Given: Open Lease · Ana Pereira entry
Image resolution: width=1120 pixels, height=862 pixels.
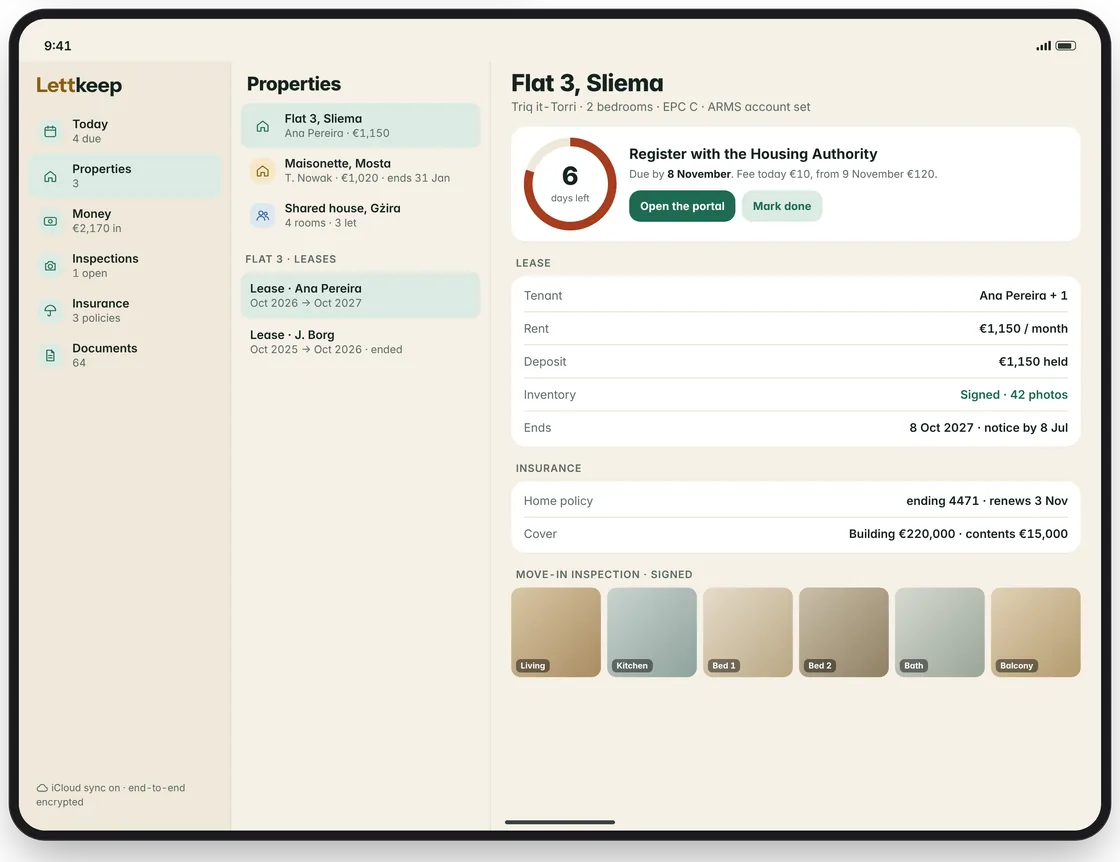Looking at the screenshot, I should click(361, 296).
